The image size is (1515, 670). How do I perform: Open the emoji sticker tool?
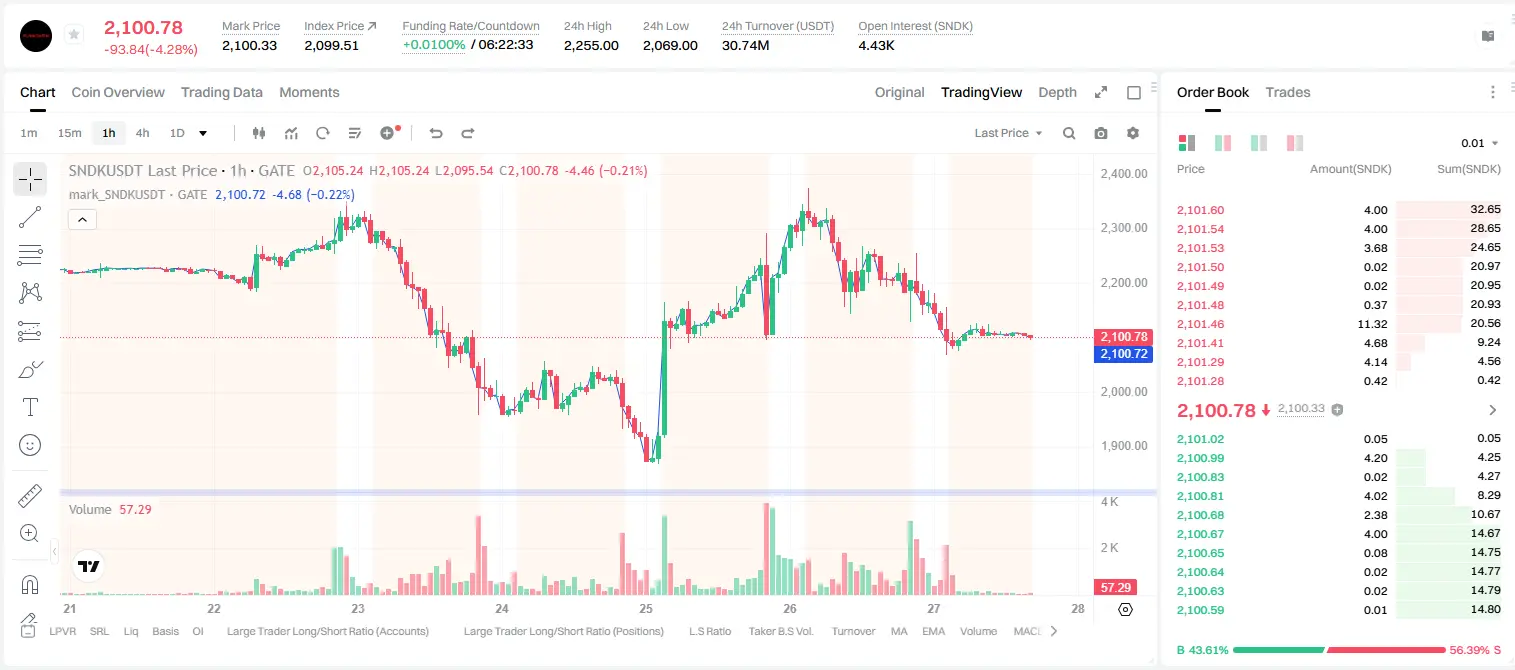(x=30, y=445)
